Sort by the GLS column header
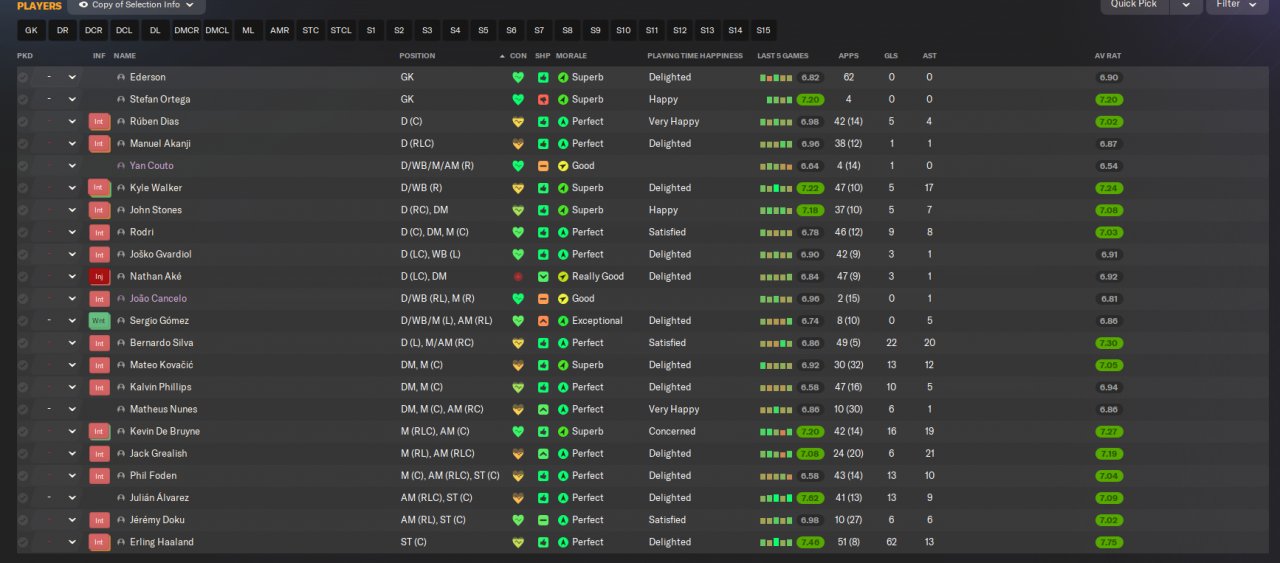Screen dimensions: 1280x563 point(891,55)
